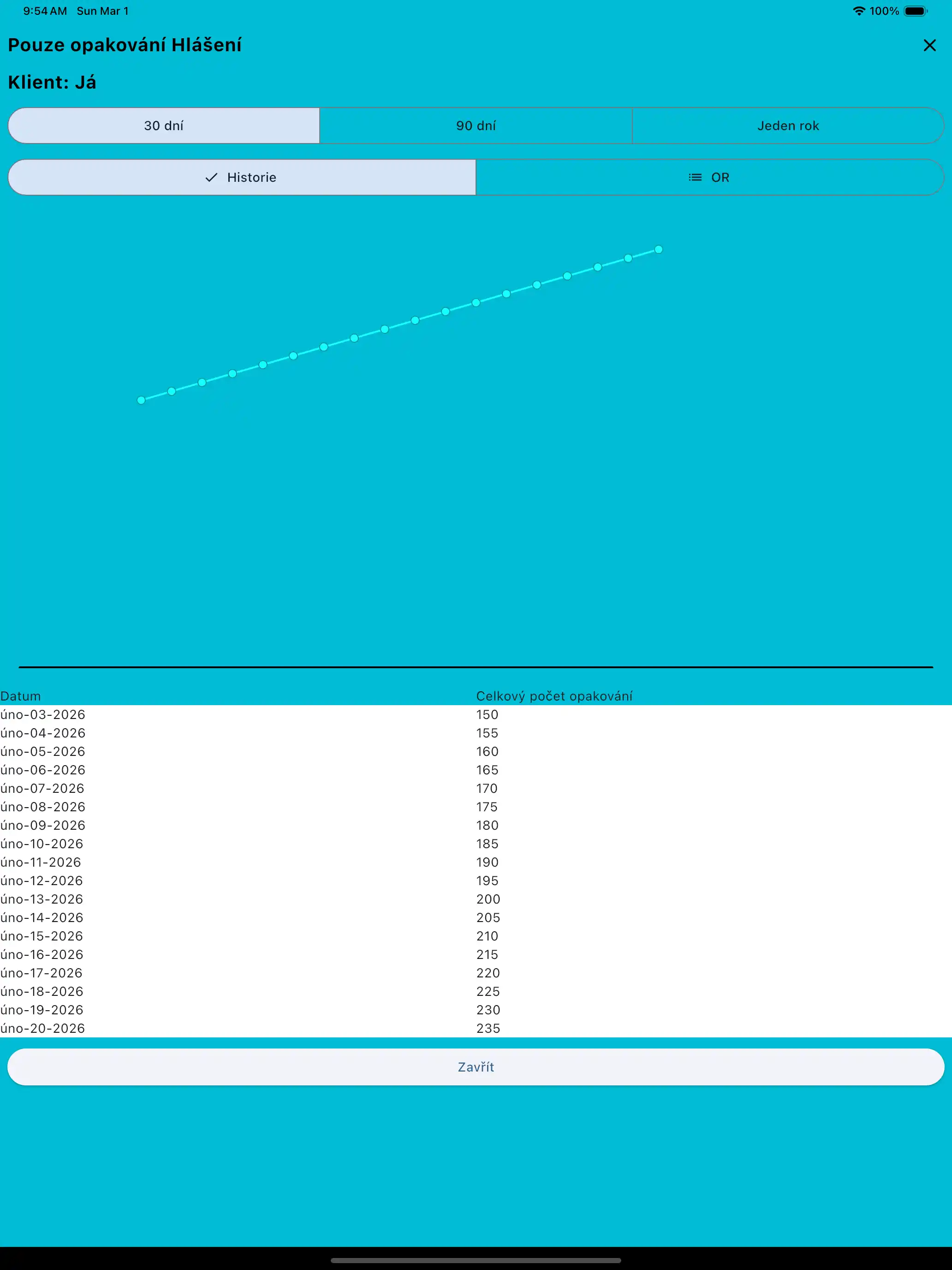Click the Datum column header
This screenshot has height=1270, width=952.
pos(21,696)
